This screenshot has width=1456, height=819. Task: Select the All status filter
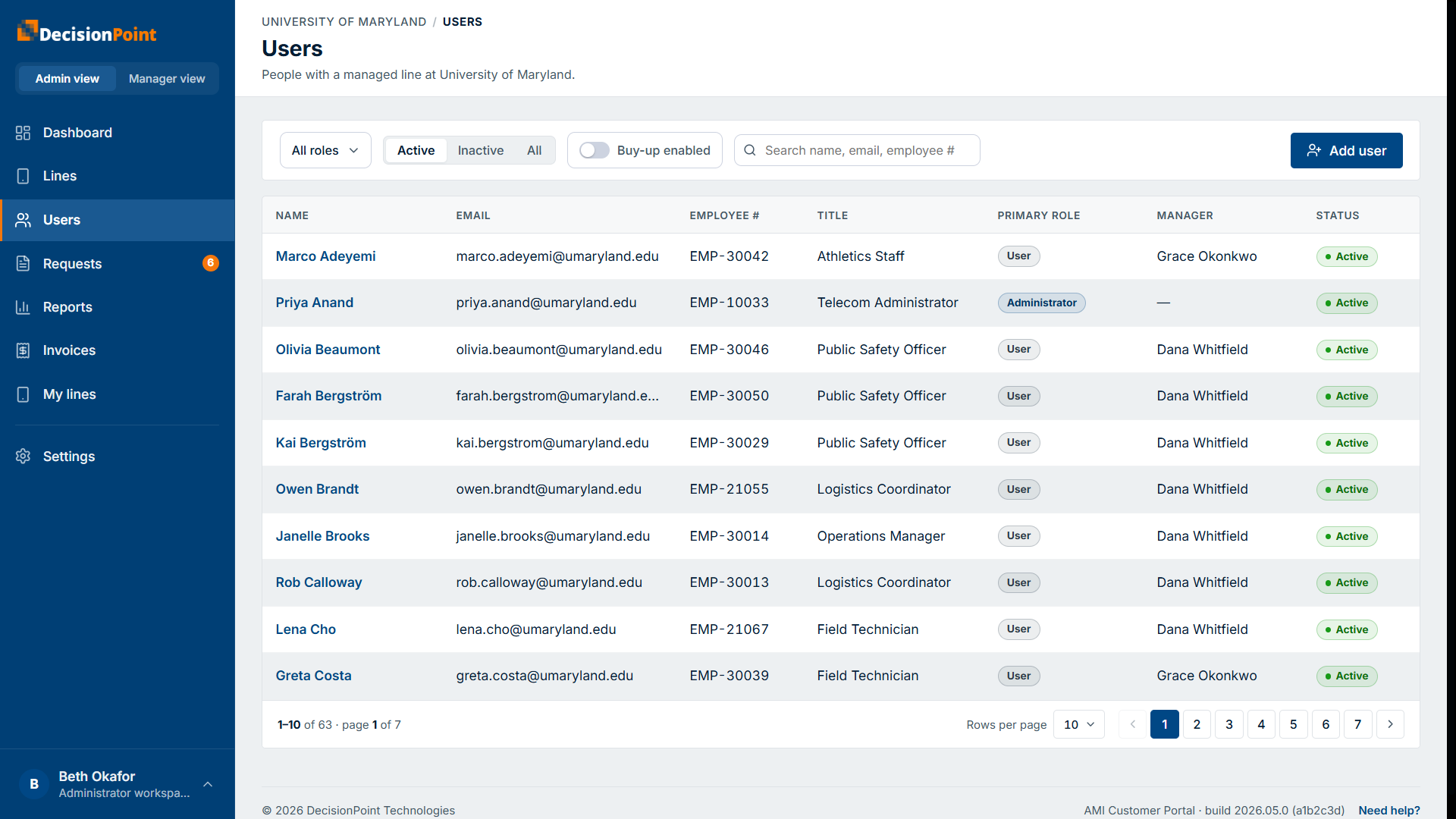tap(535, 150)
